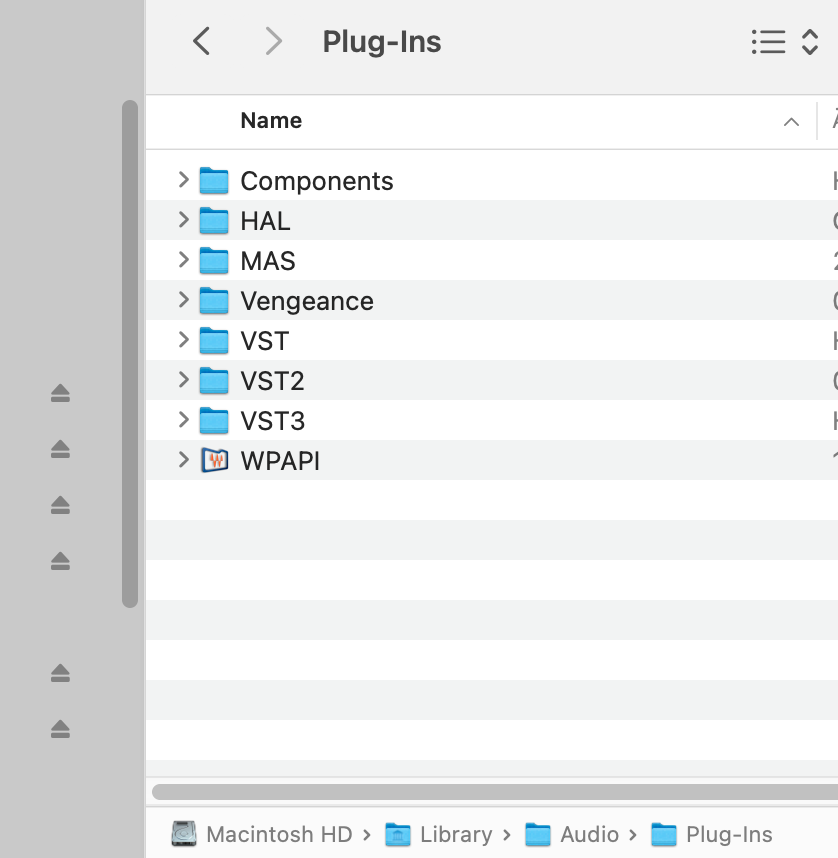Image resolution: width=838 pixels, height=858 pixels.
Task: Go forward with the right arrow button
Action: (273, 42)
